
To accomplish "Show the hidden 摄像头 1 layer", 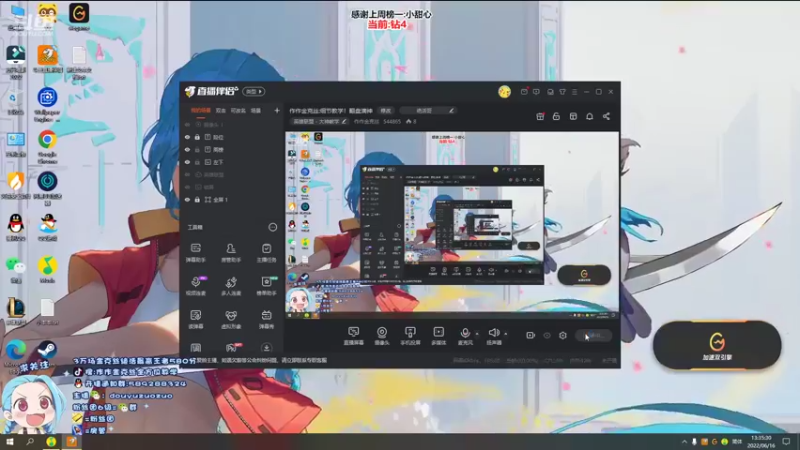I will coord(187,124).
